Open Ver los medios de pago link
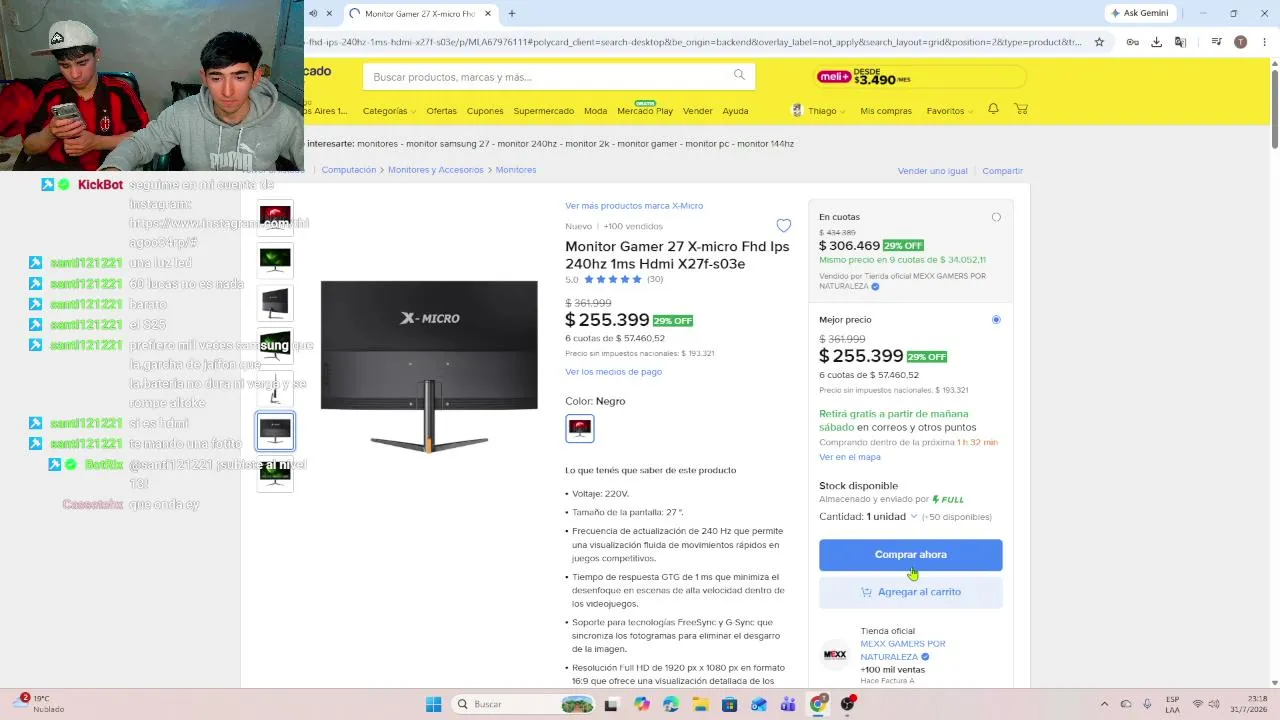 pos(613,372)
